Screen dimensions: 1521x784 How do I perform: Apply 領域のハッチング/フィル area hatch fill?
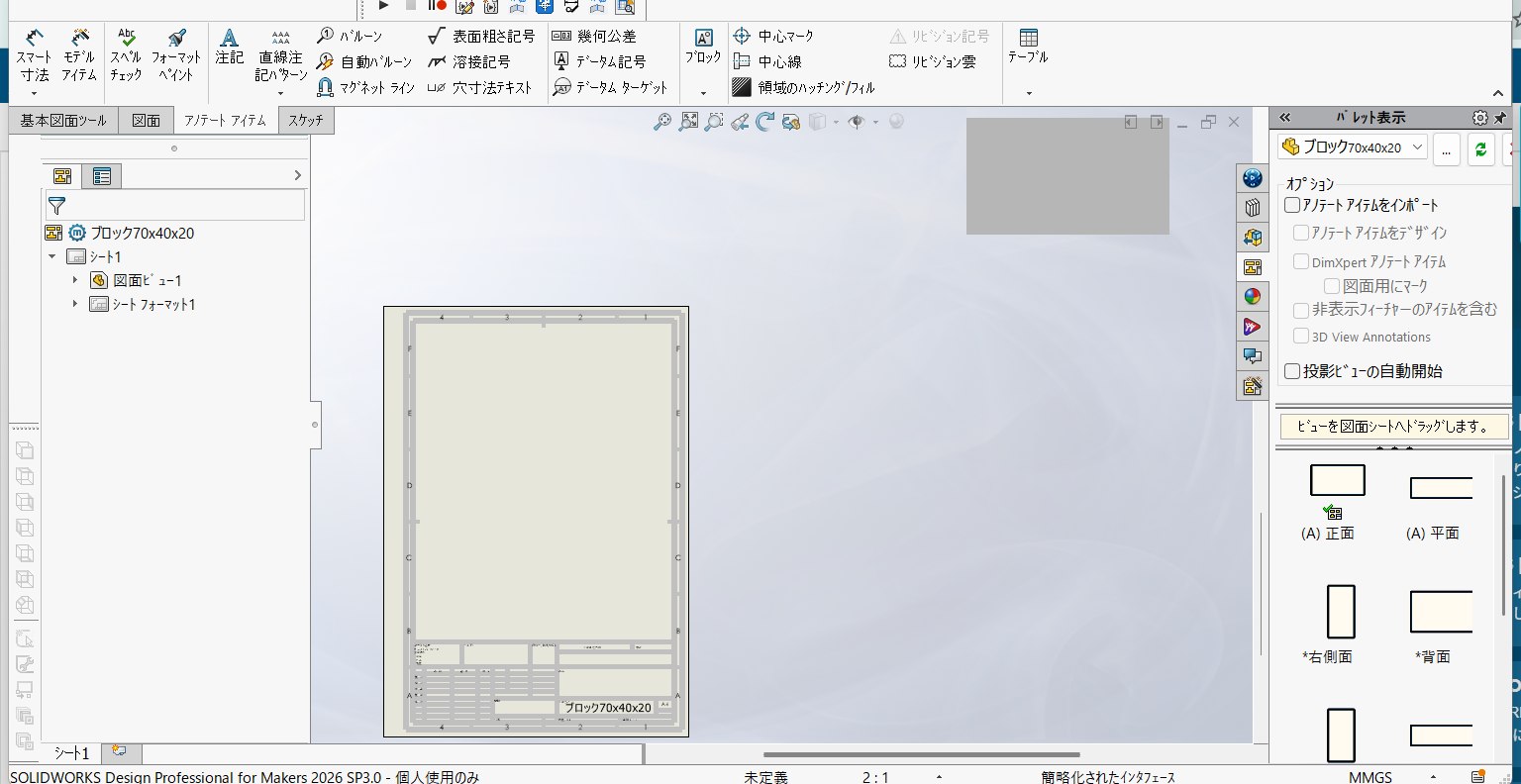tap(803, 87)
